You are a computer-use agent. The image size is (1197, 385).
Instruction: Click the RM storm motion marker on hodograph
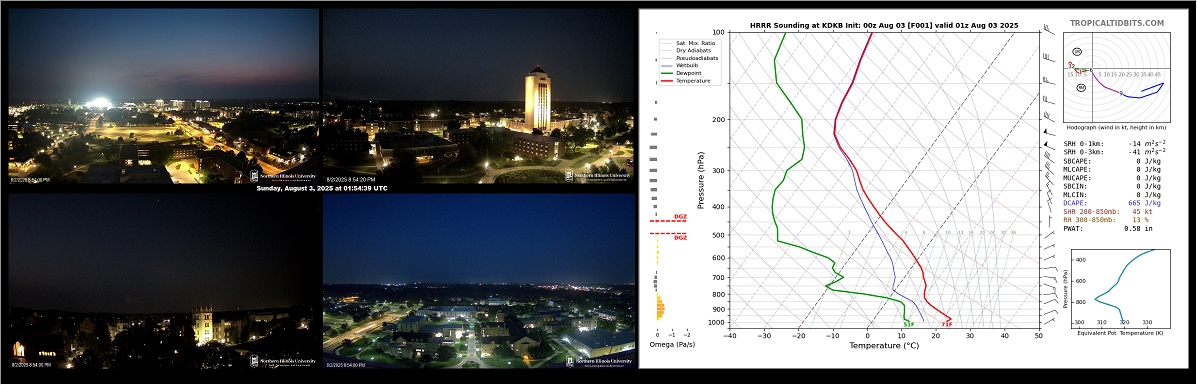1081,87
